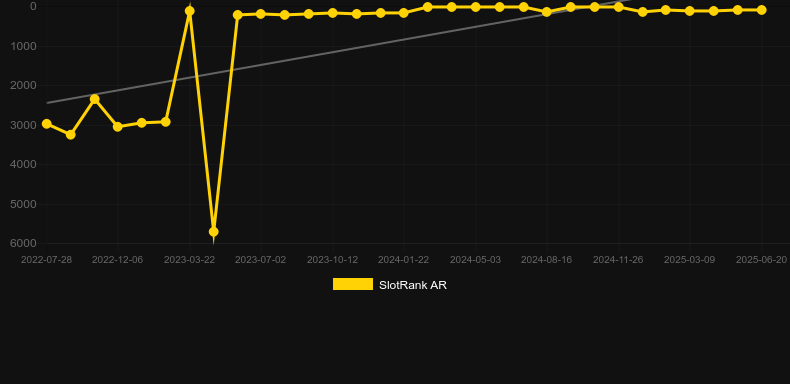Click the lowest data point near 5700
The height and width of the screenshot is (384, 790).
[x=214, y=232]
